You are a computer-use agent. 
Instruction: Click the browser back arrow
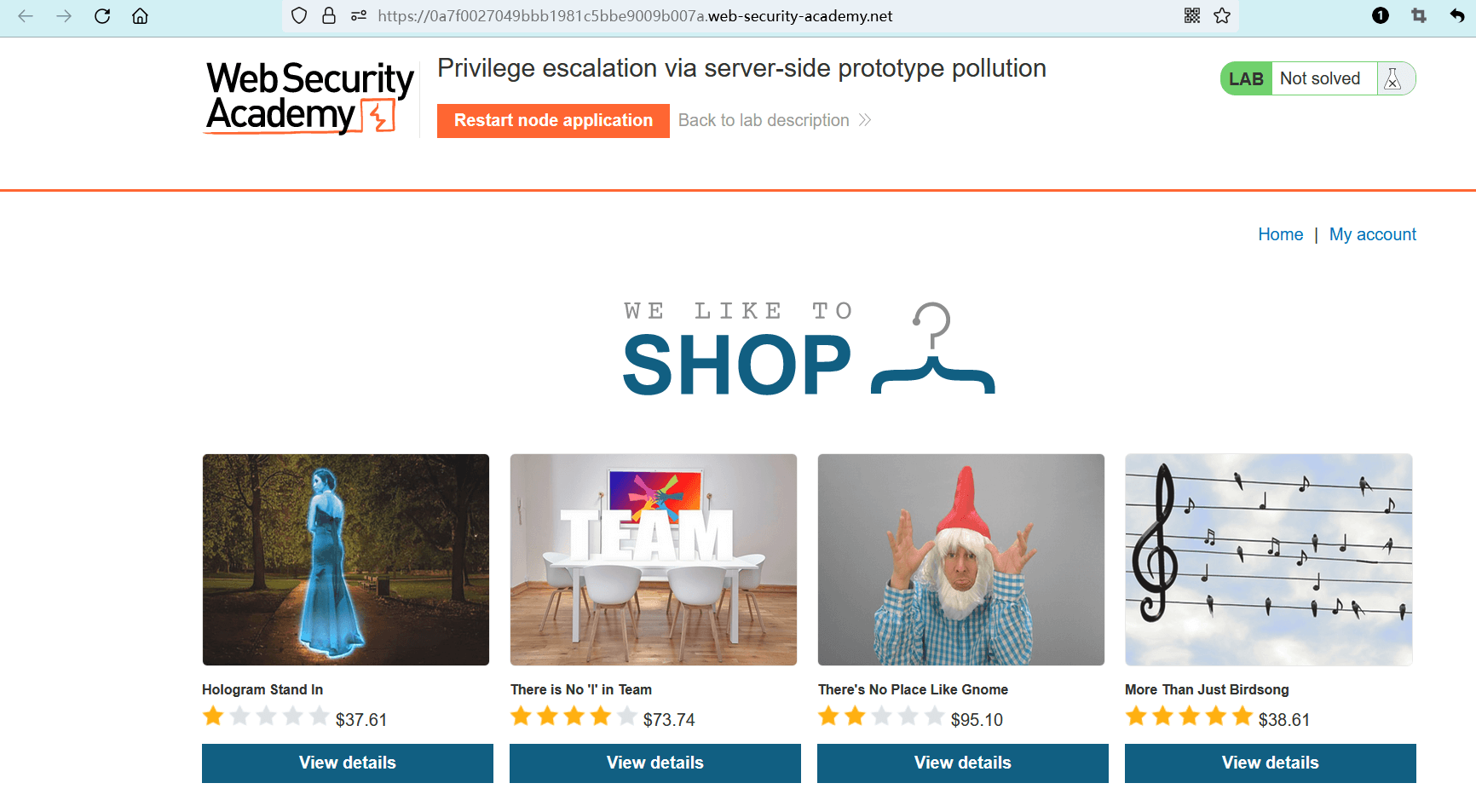click(26, 16)
